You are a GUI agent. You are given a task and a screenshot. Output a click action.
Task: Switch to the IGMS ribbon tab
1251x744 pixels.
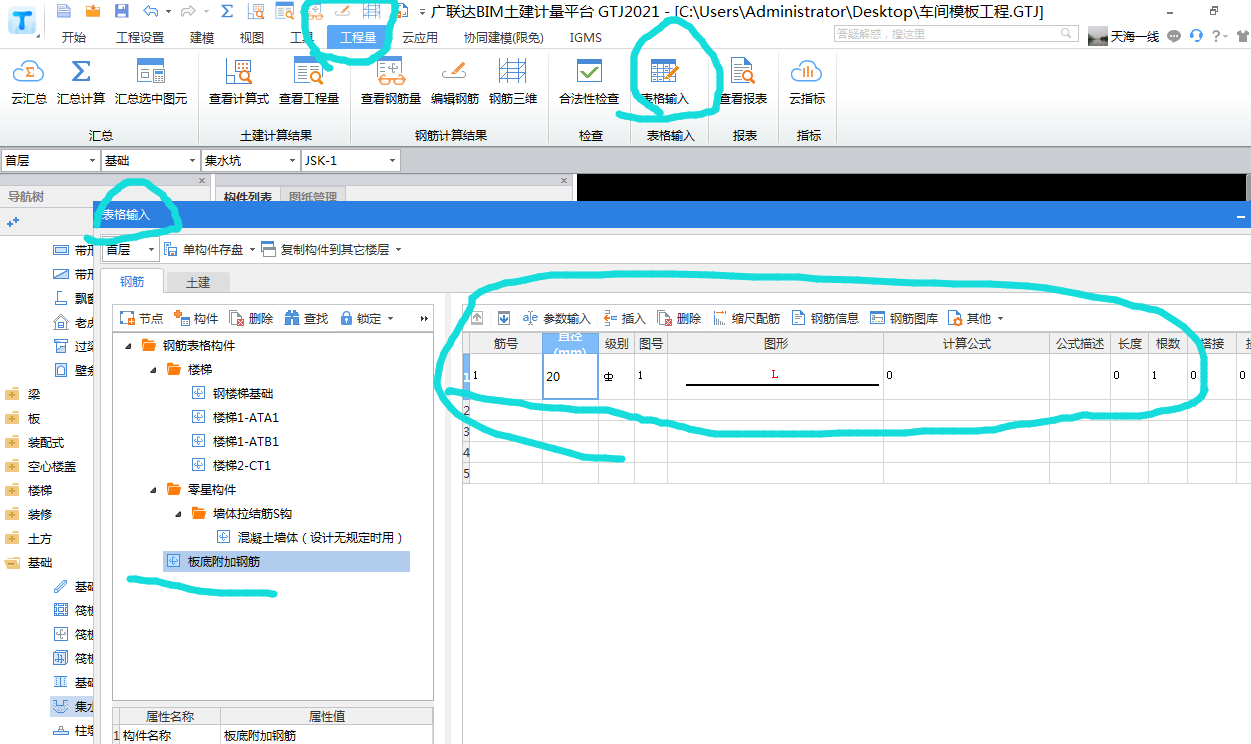[x=586, y=38]
